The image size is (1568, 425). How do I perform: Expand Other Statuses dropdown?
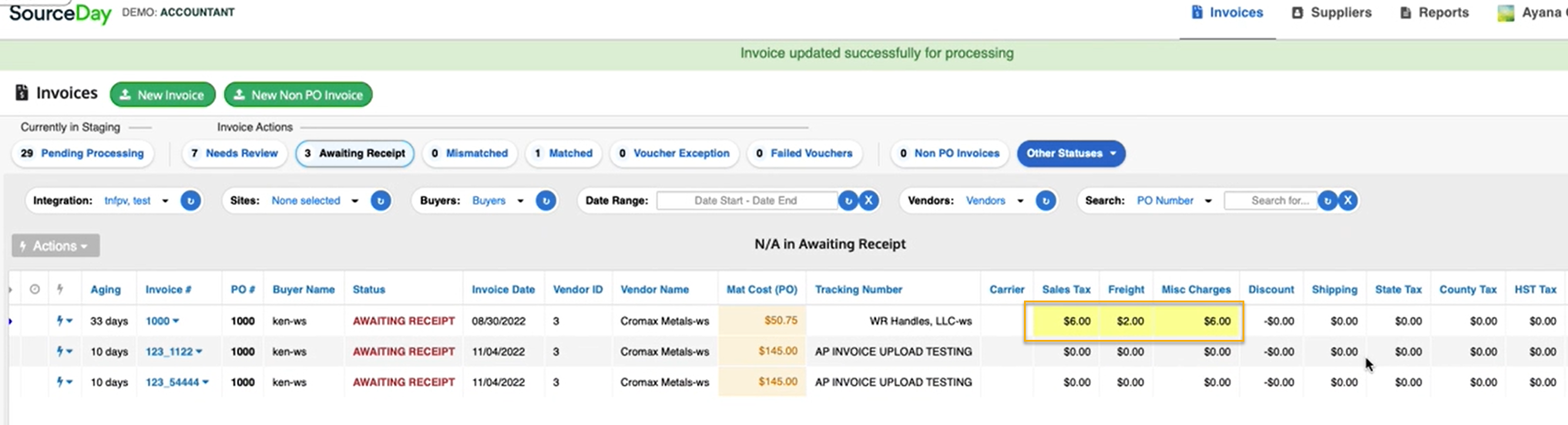(x=1071, y=153)
